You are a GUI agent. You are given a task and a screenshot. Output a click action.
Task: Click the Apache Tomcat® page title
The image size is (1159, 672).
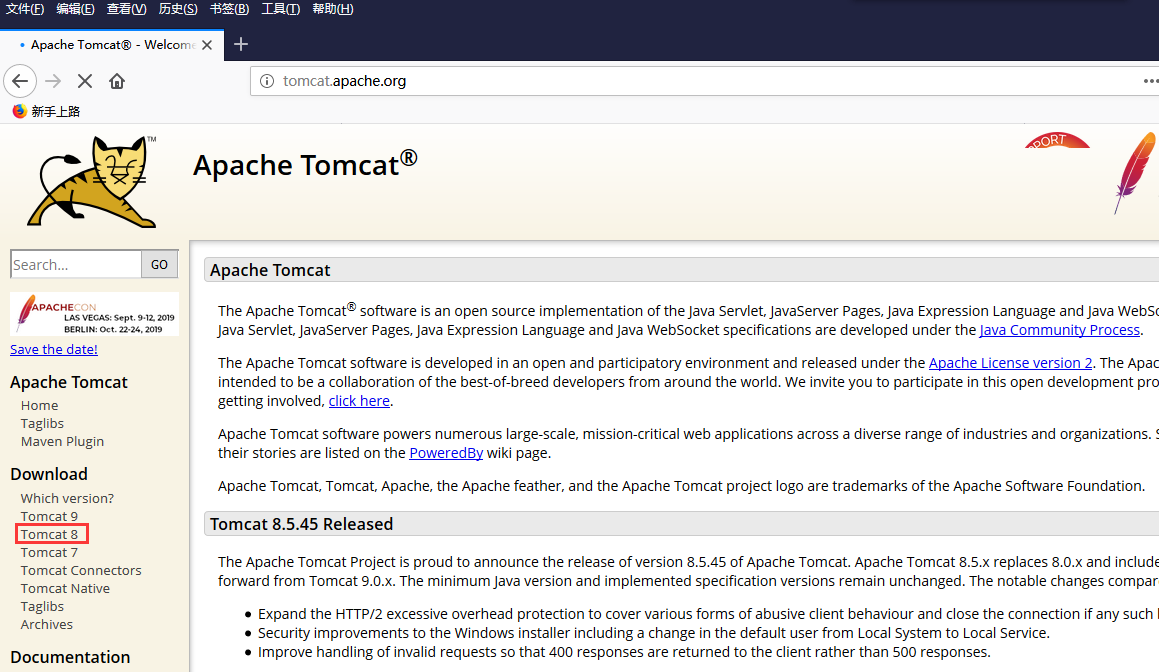tap(305, 163)
